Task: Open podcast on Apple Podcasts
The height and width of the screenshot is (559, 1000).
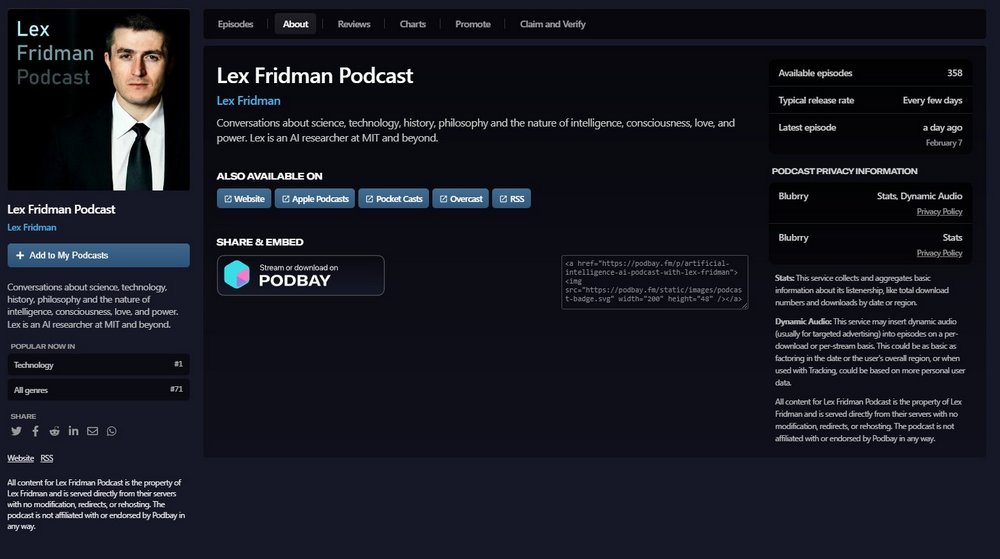Action: tap(314, 199)
